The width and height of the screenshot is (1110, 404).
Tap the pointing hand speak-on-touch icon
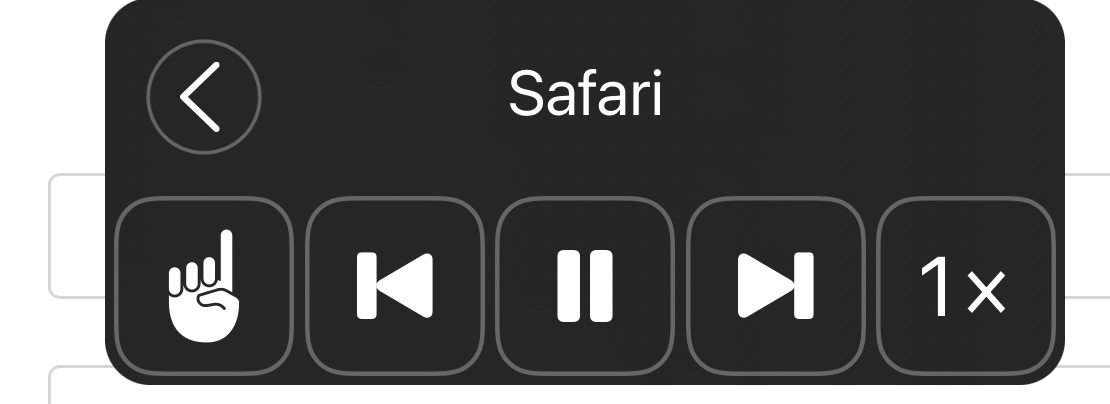click(204, 286)
